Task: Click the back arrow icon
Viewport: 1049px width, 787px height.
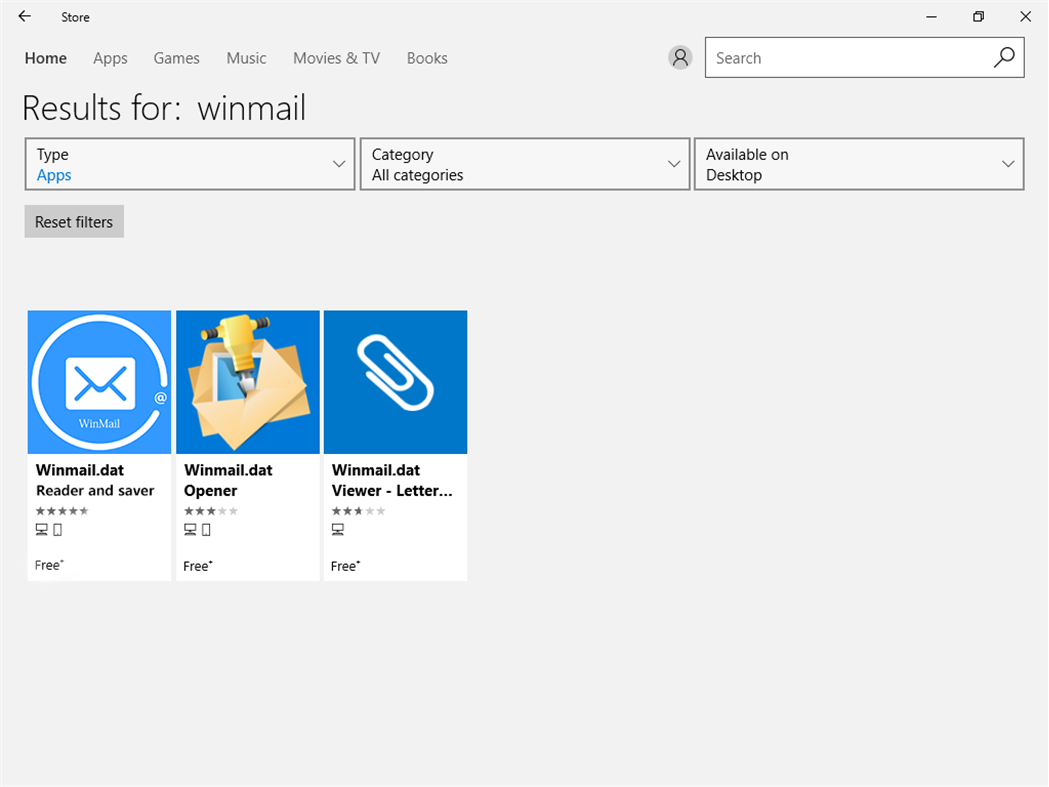Action: (24, 16)
